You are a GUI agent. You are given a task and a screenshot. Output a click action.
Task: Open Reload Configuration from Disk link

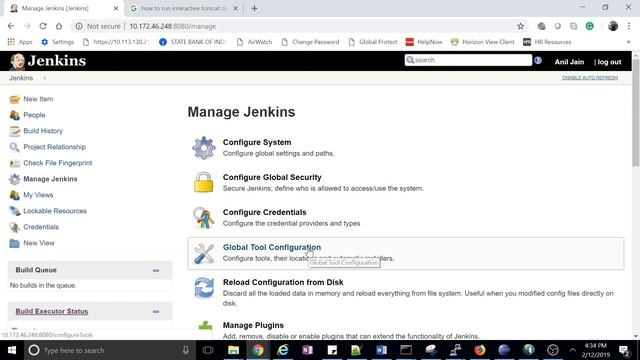click(283, 282)
